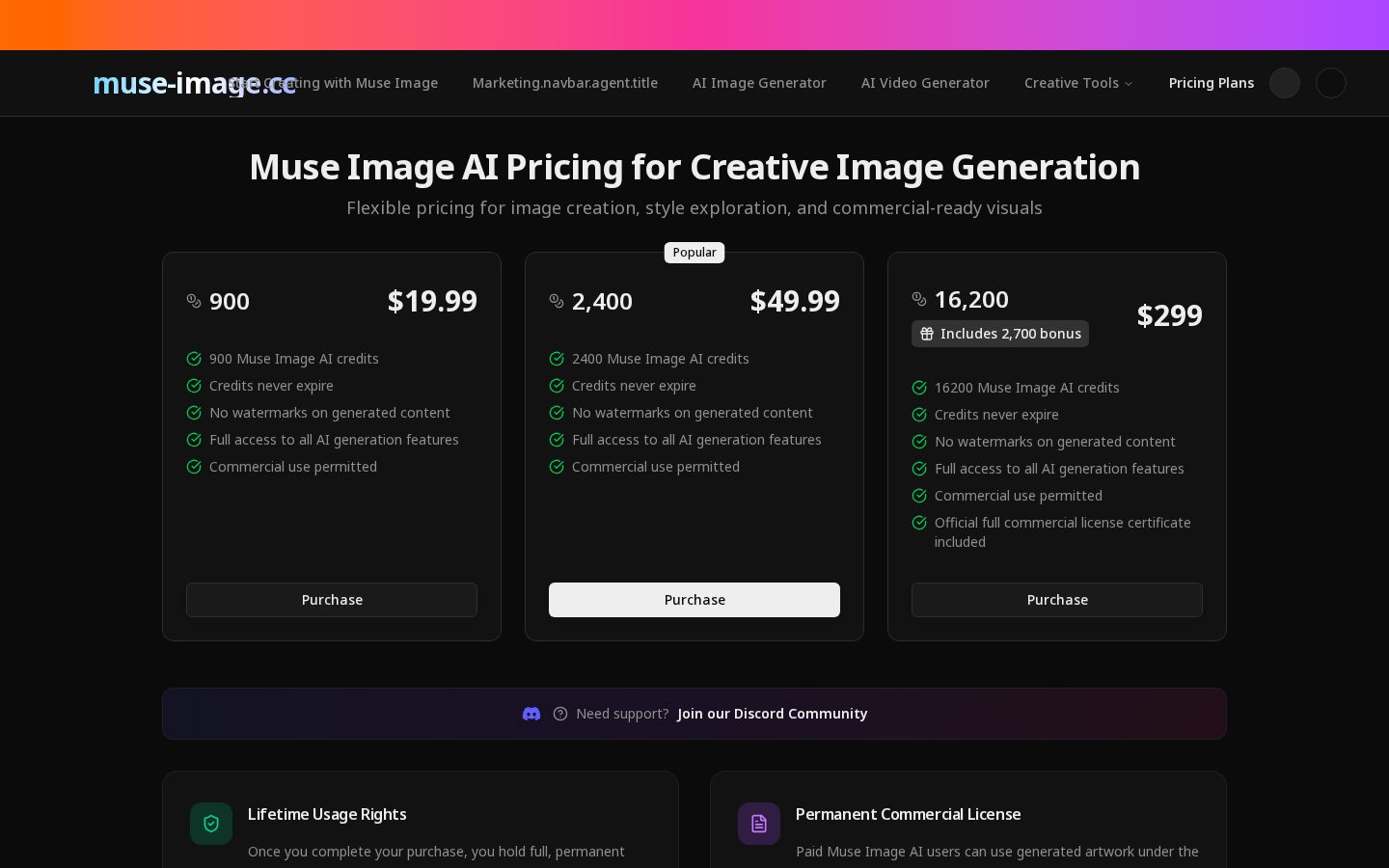Click the Muse Image AI Pricing main heading

[x=694, y=167]
